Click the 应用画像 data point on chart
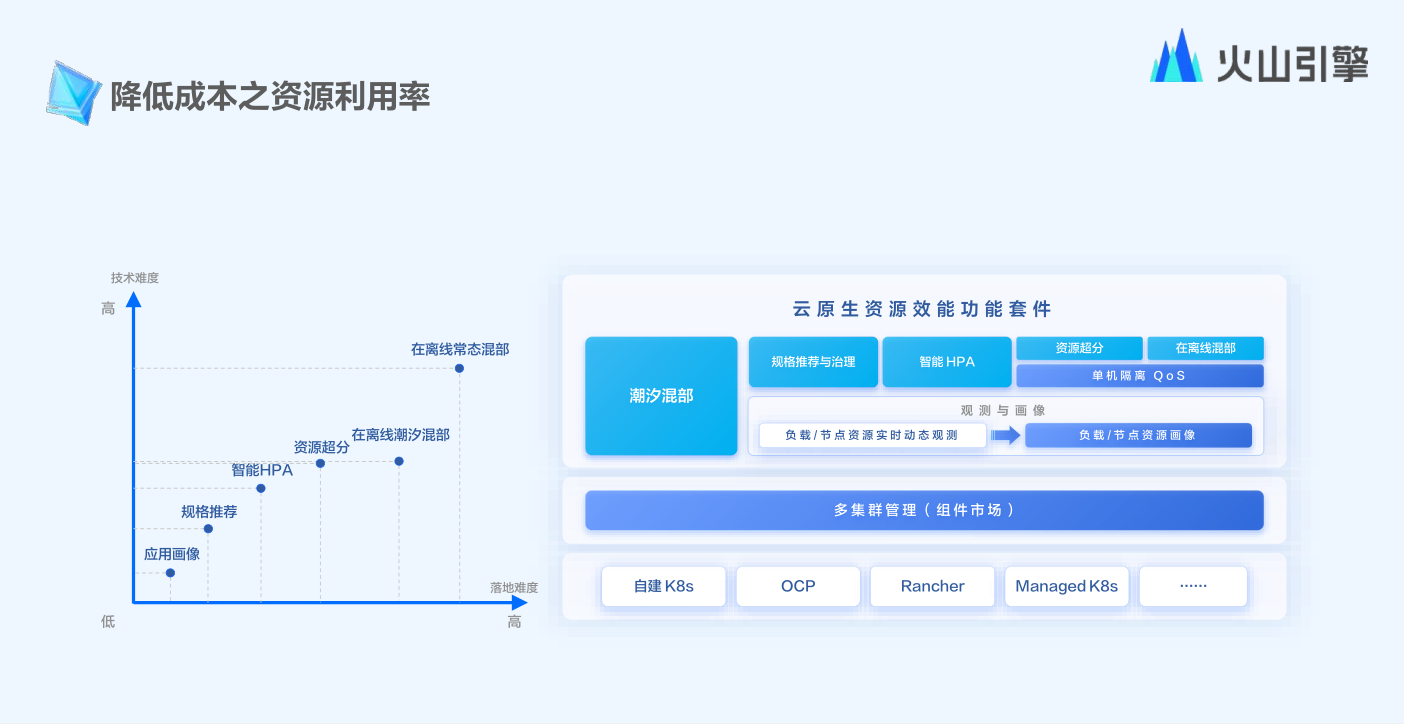The width and height of the screenshot is (1404, 724). (x=170, y=573)
